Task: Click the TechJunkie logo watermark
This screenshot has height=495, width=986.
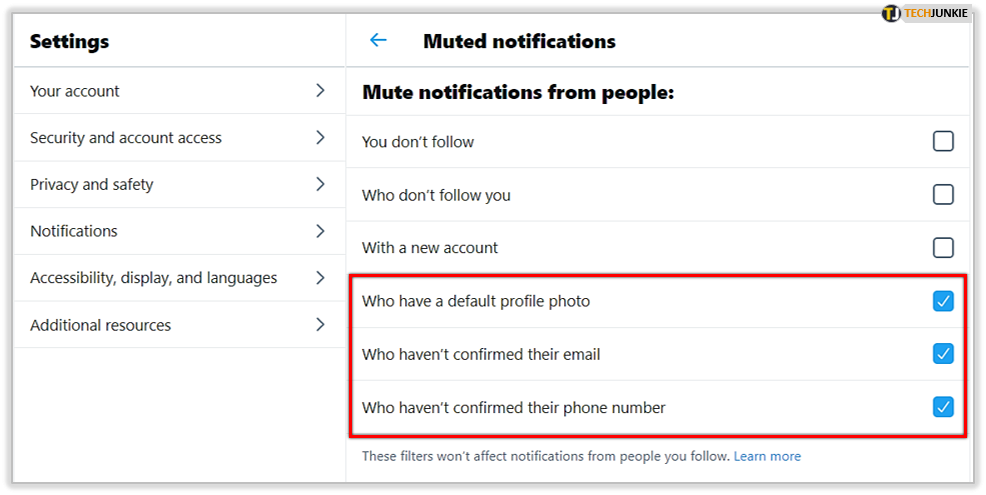Action: [925, 14]
